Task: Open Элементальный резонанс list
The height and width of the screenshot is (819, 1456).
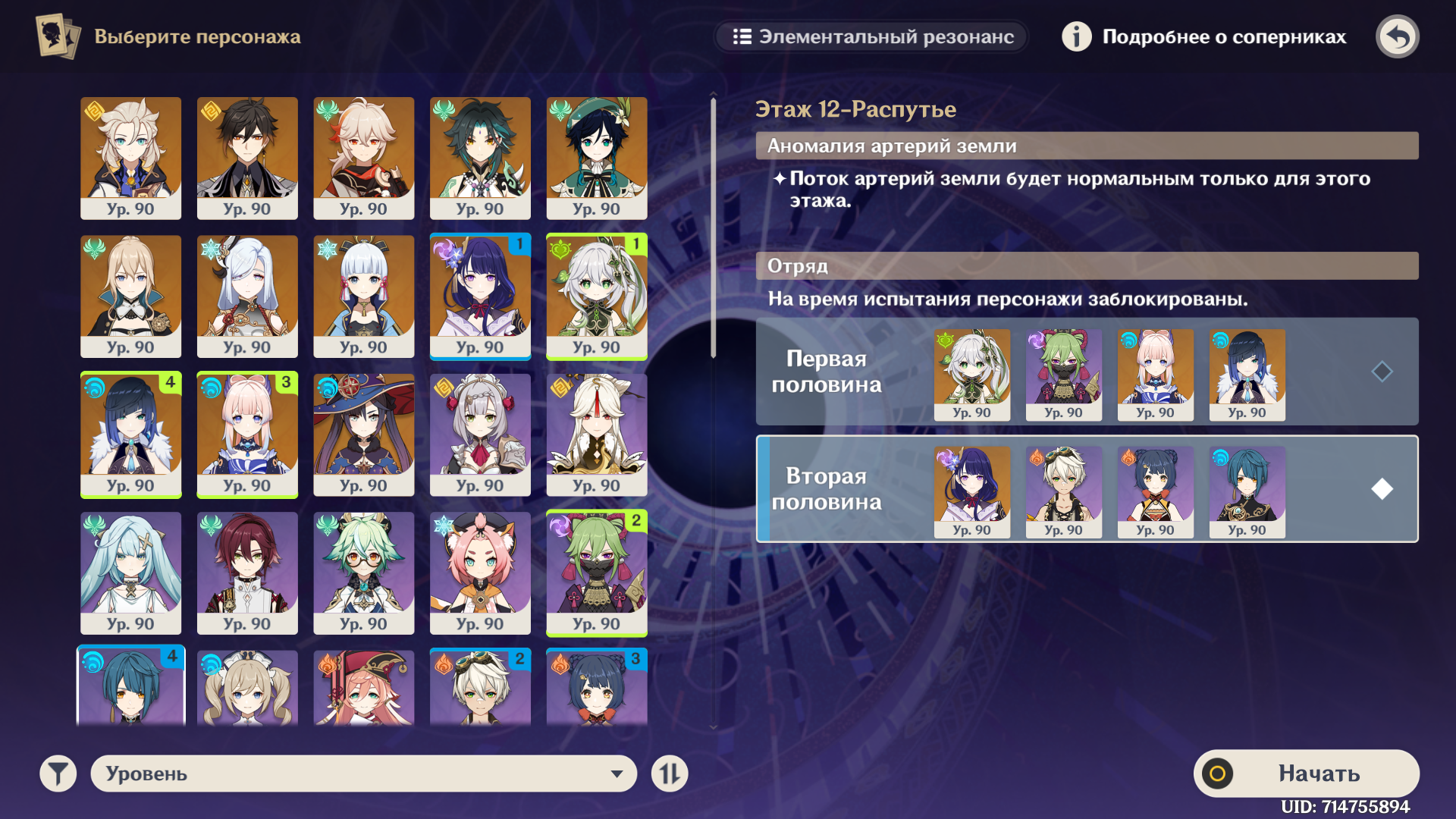Action: [x=871, y=36]
